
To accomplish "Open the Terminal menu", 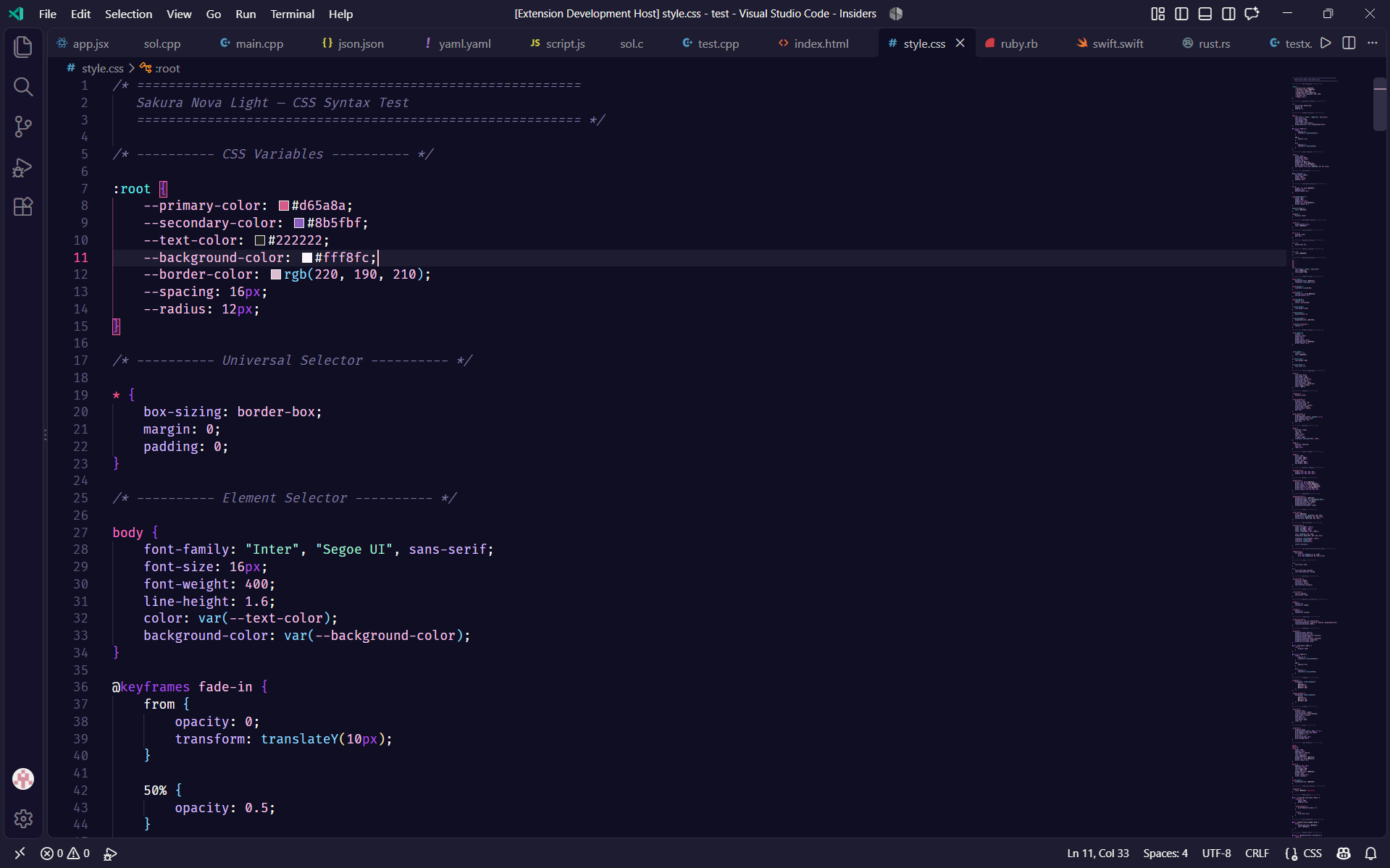I will (292, 14).
